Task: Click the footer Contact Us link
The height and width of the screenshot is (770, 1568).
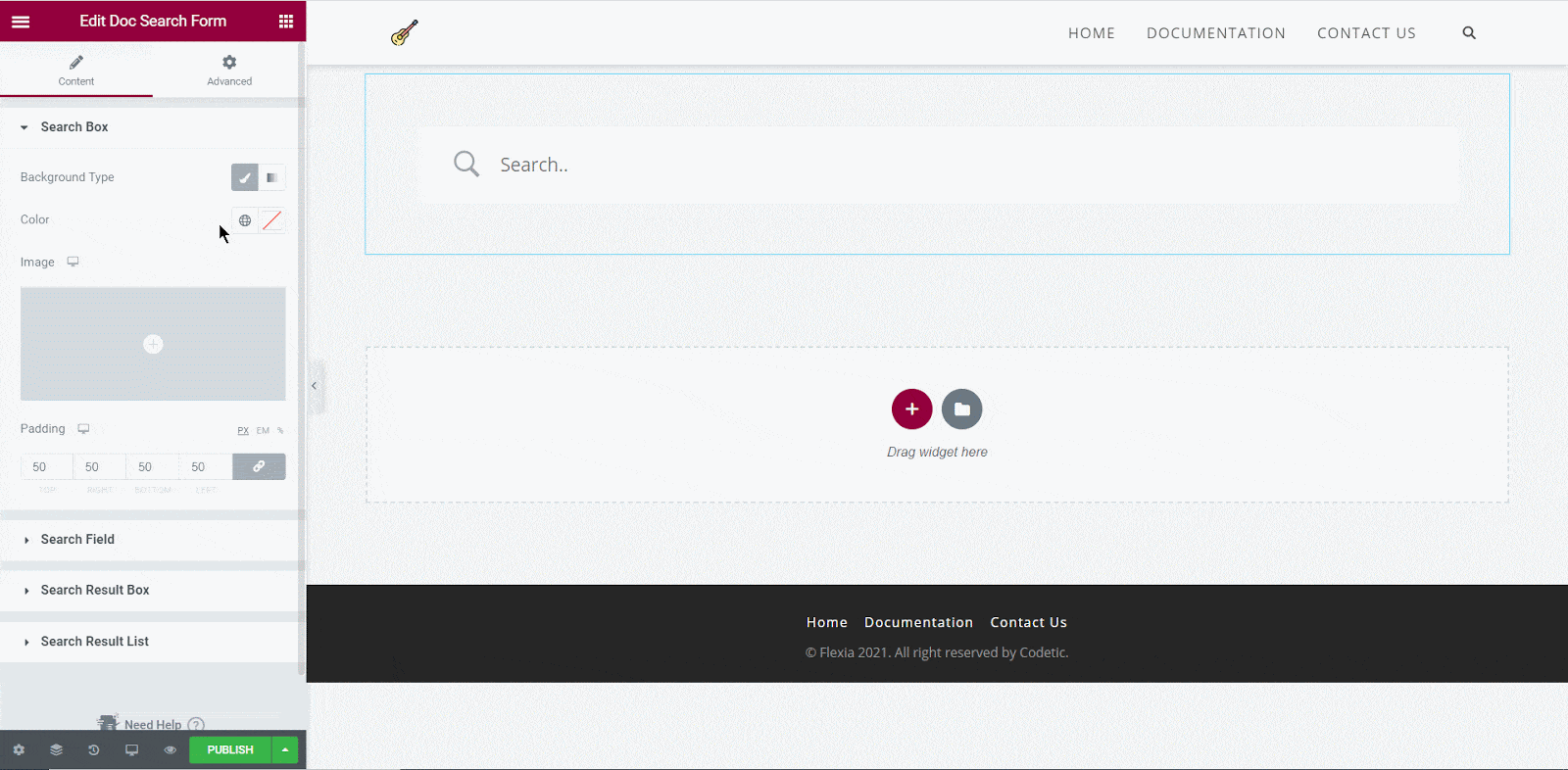Action: pyautogui.click(x=1028, y=622)
